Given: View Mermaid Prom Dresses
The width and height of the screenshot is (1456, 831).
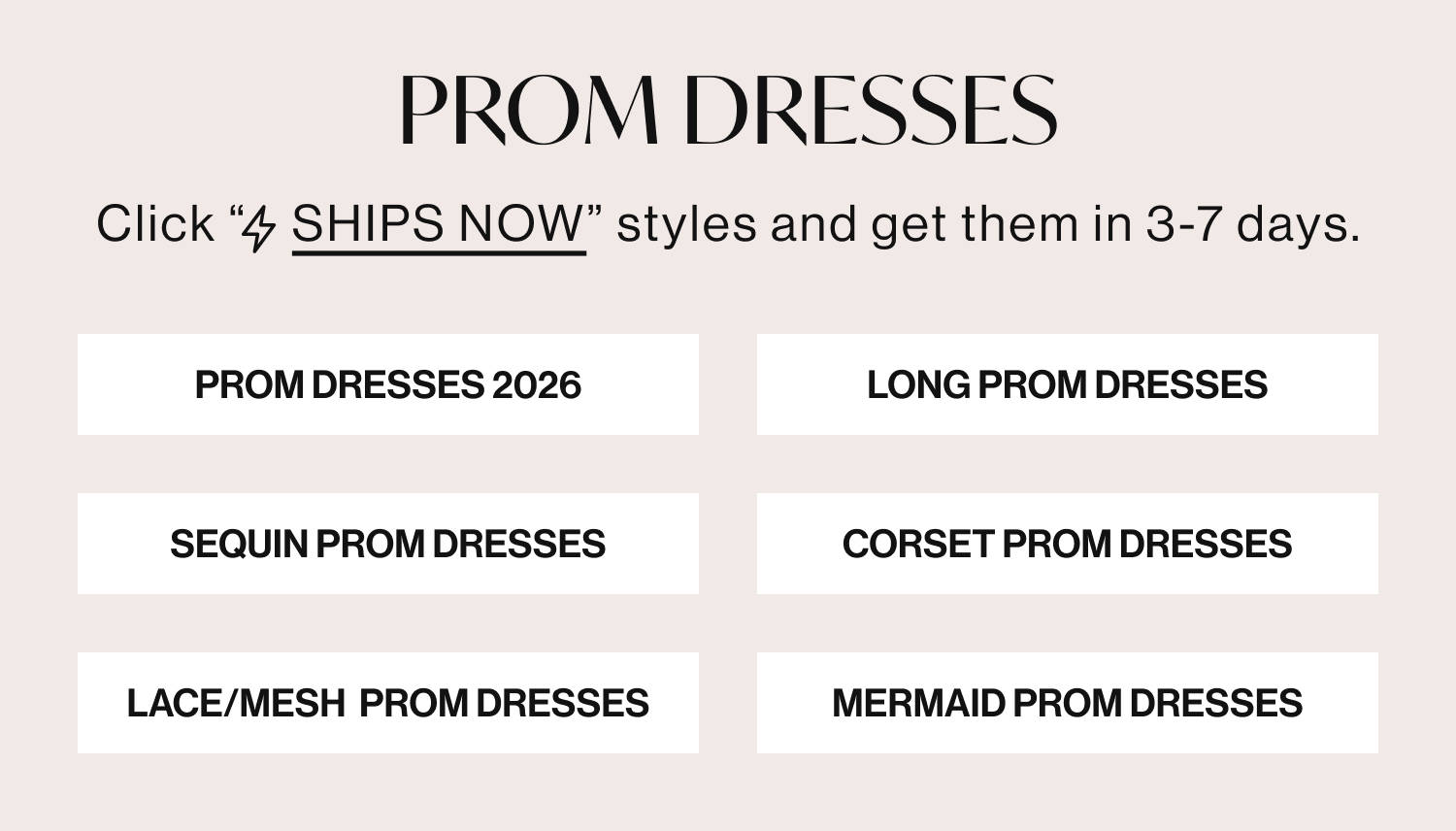Looking at the screenshot, I should coord(1067,703).
